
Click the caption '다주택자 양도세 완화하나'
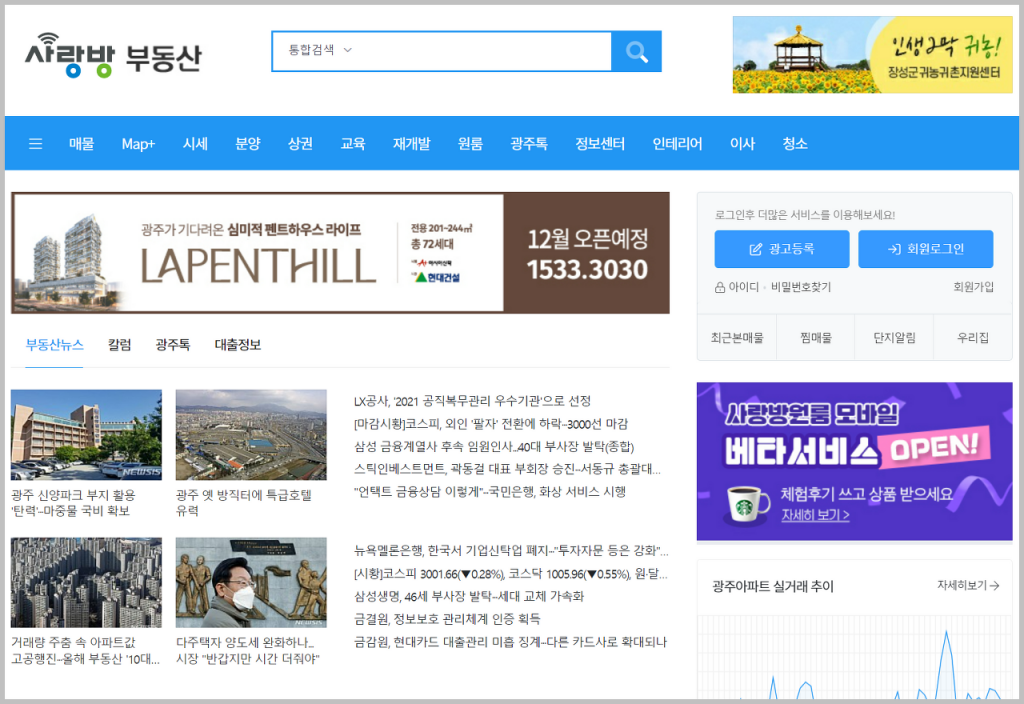tap(248, 650)
